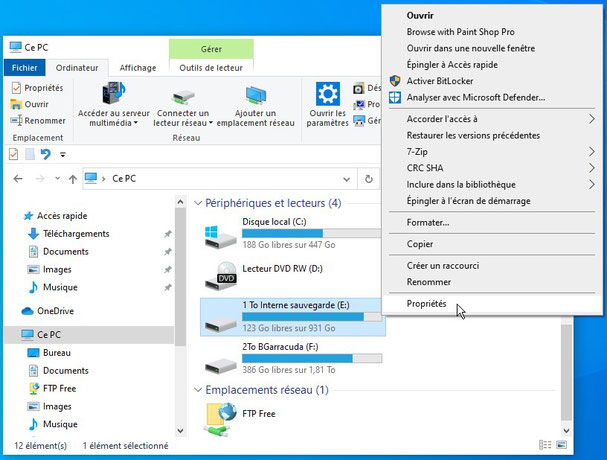Select FTP Free in navigation pane
Viewport: 607px width, 460px height.
coord(59,388)
